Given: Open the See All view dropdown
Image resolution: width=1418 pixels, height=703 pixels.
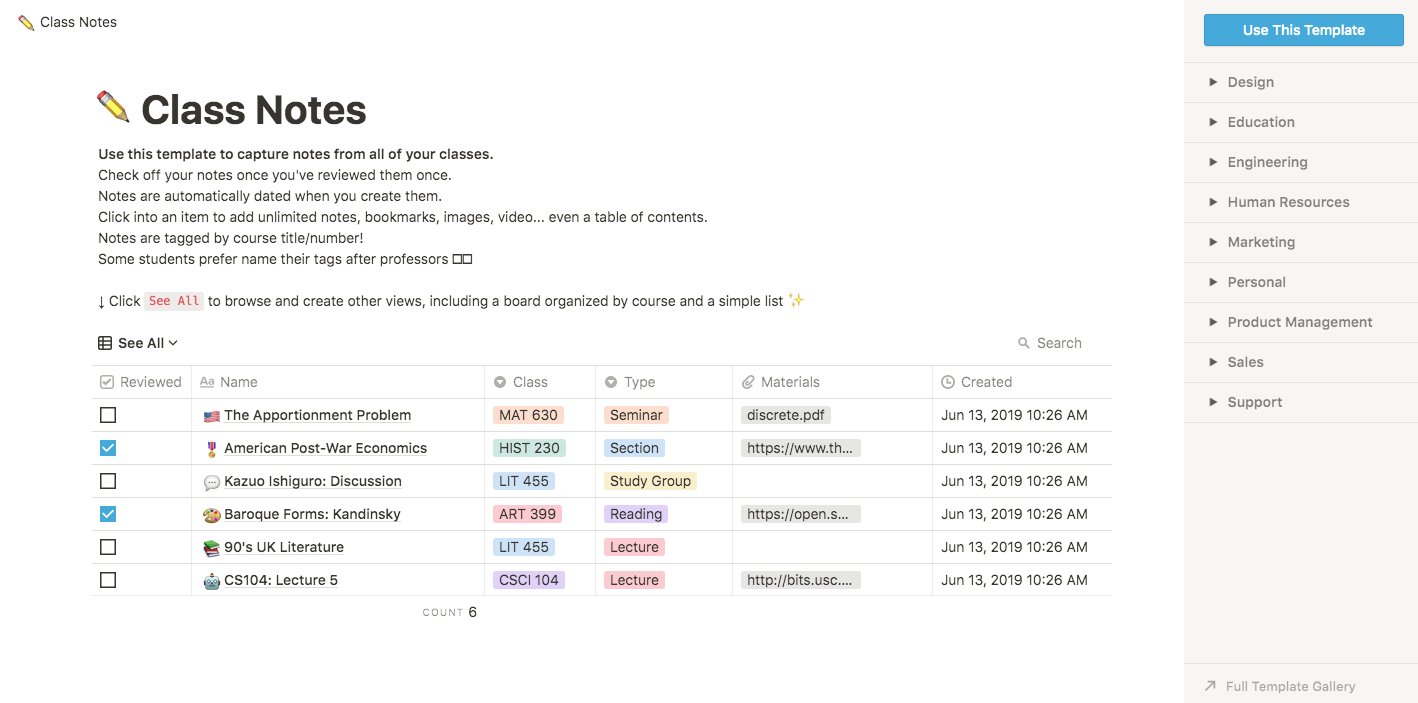Looking at the screenshot, I should pos(139,343).
